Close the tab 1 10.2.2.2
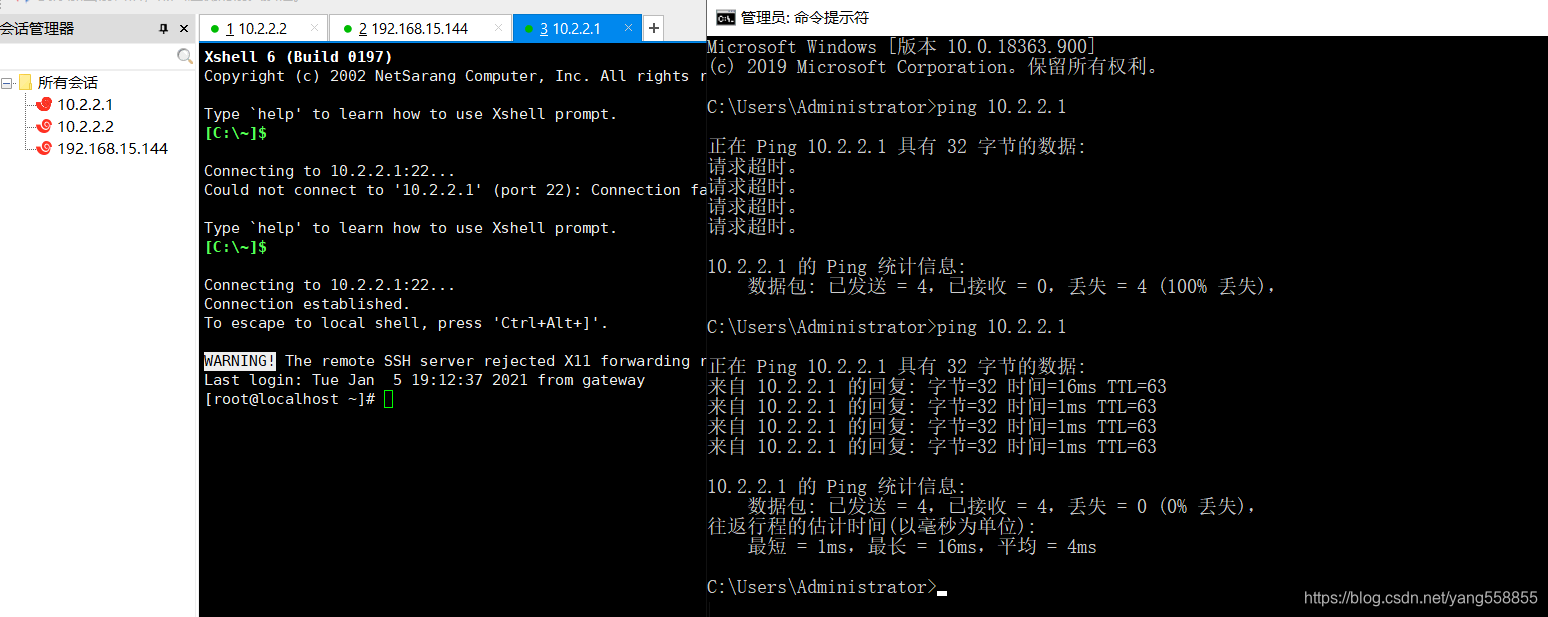 click(315, 28)
